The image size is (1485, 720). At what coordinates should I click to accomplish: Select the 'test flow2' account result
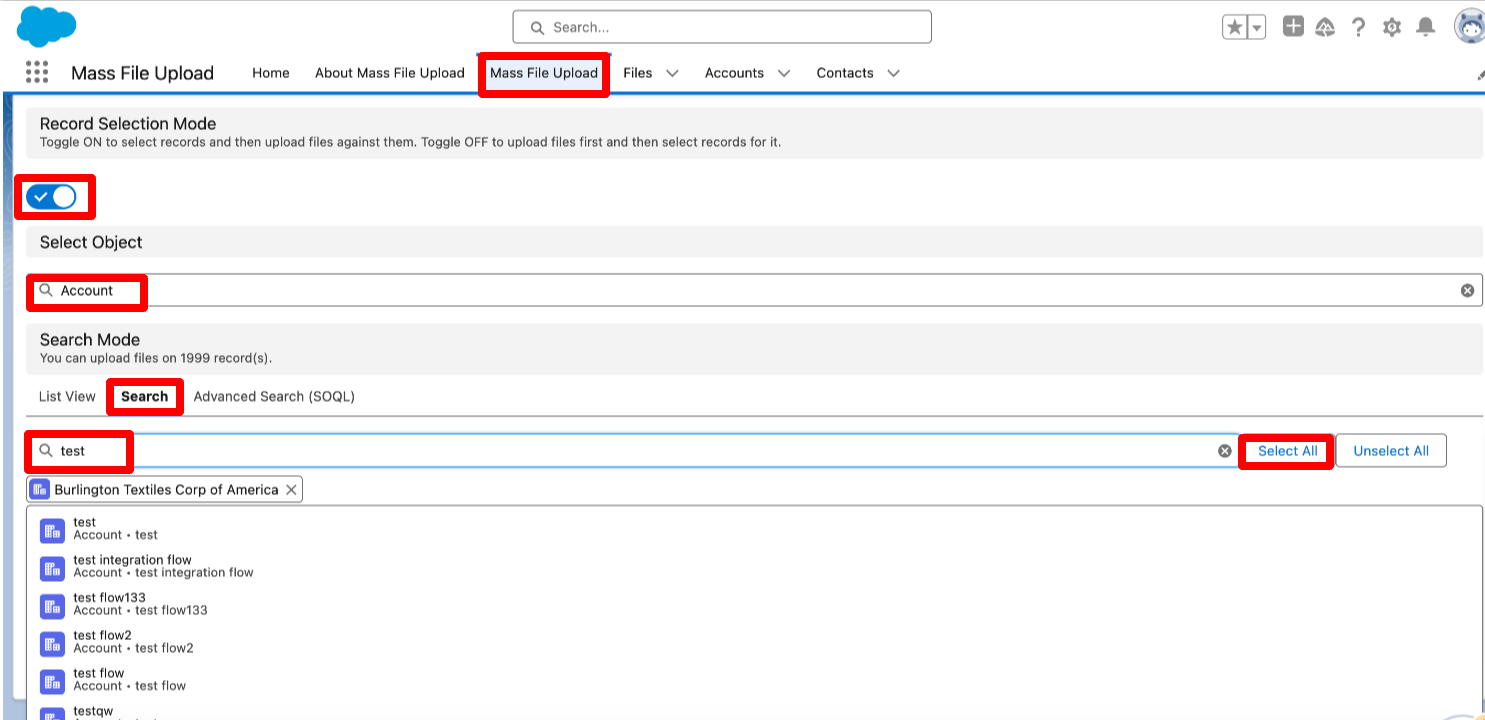(755, 642)
